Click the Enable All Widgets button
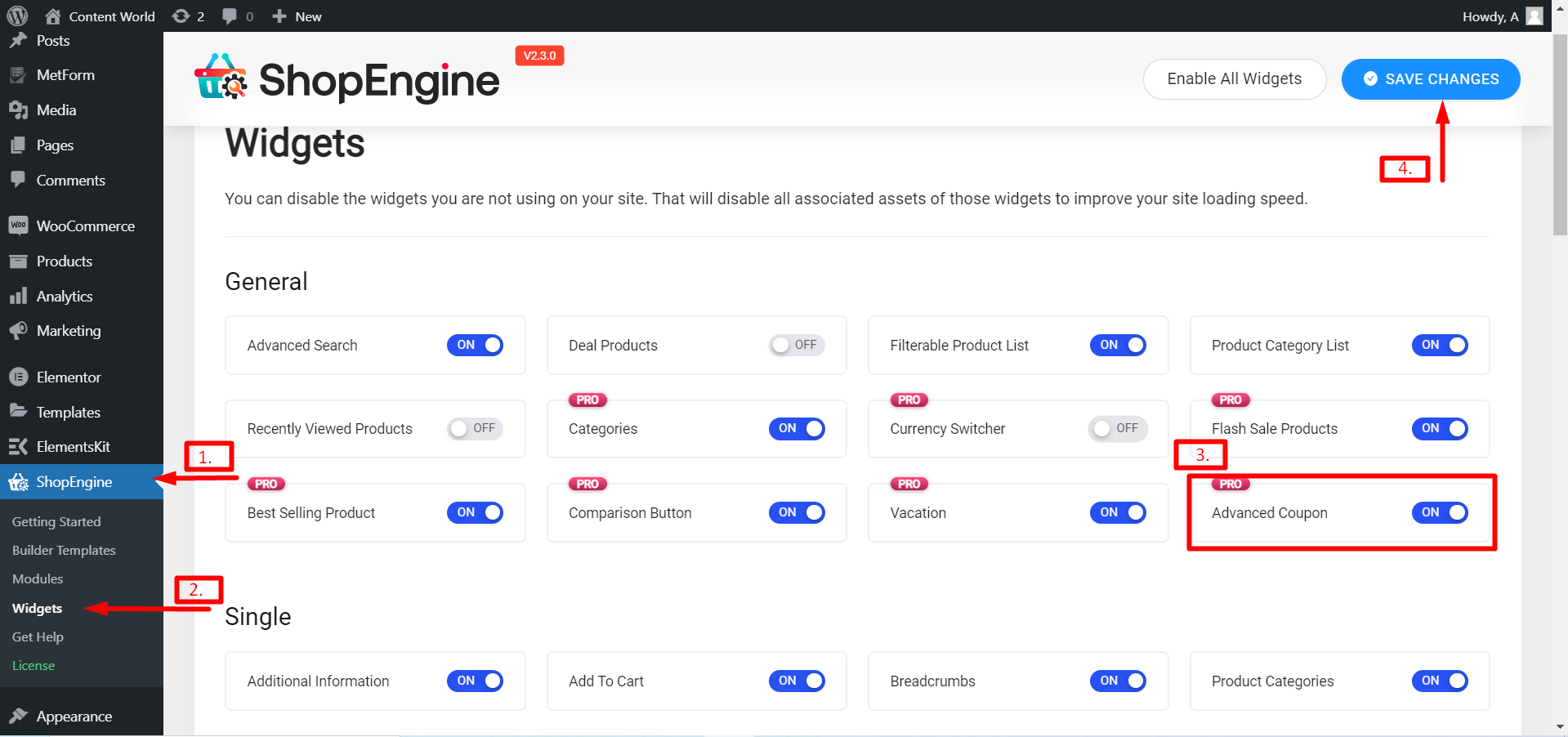Image resolution: width=1568 pixels, height=737 pixels. [1234, 79]
